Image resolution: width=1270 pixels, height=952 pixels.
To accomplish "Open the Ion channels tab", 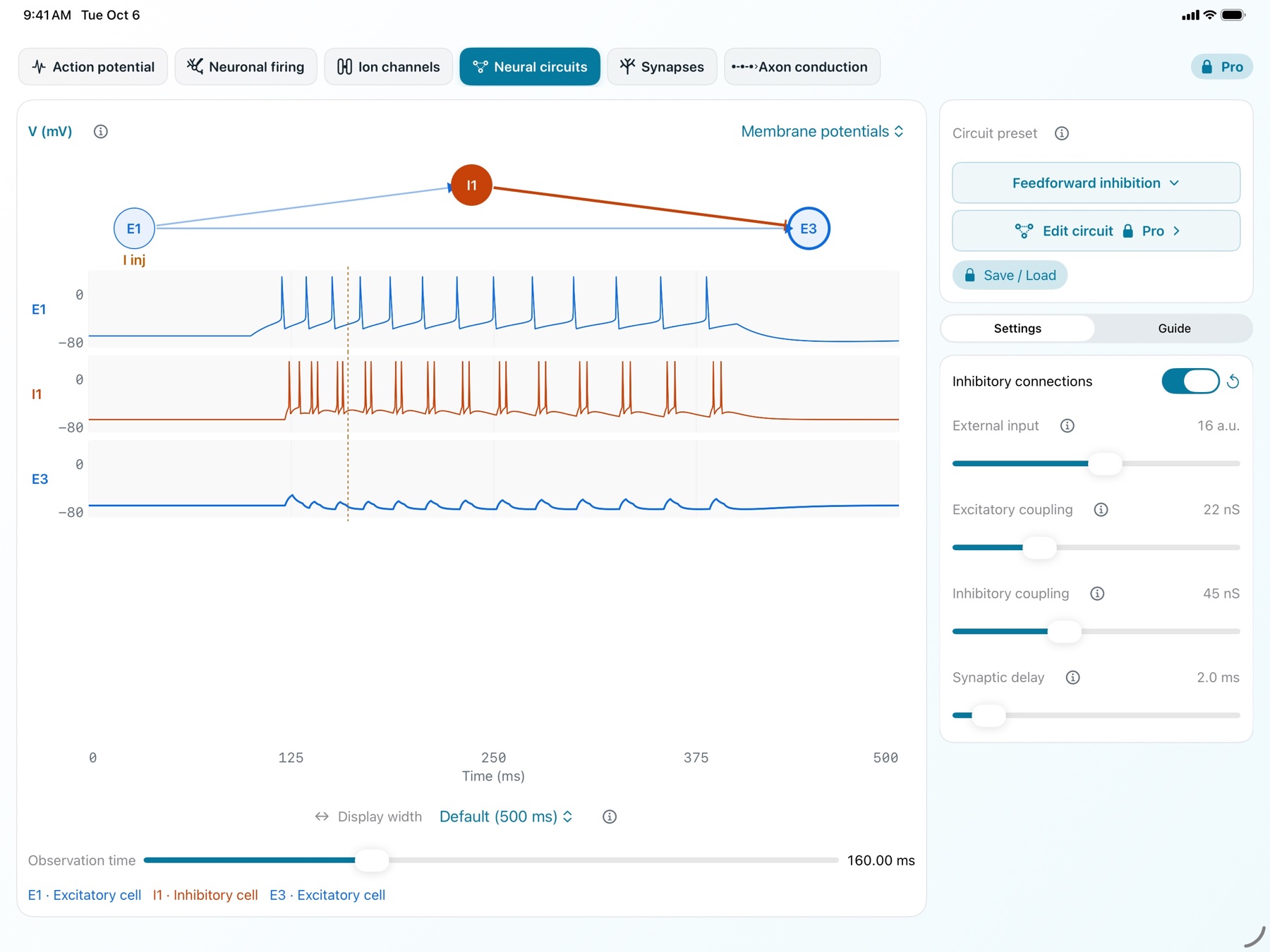I will coord(388,67).
